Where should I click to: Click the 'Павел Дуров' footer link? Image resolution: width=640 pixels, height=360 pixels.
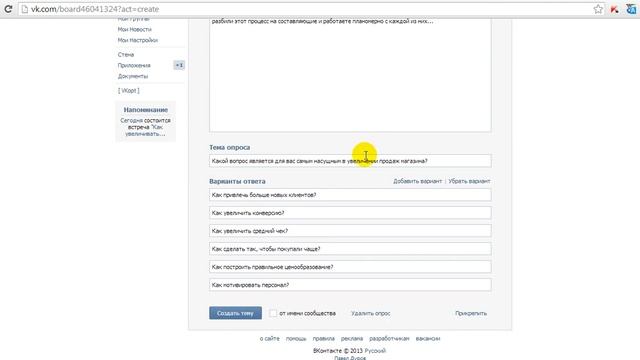coord(350,358)
